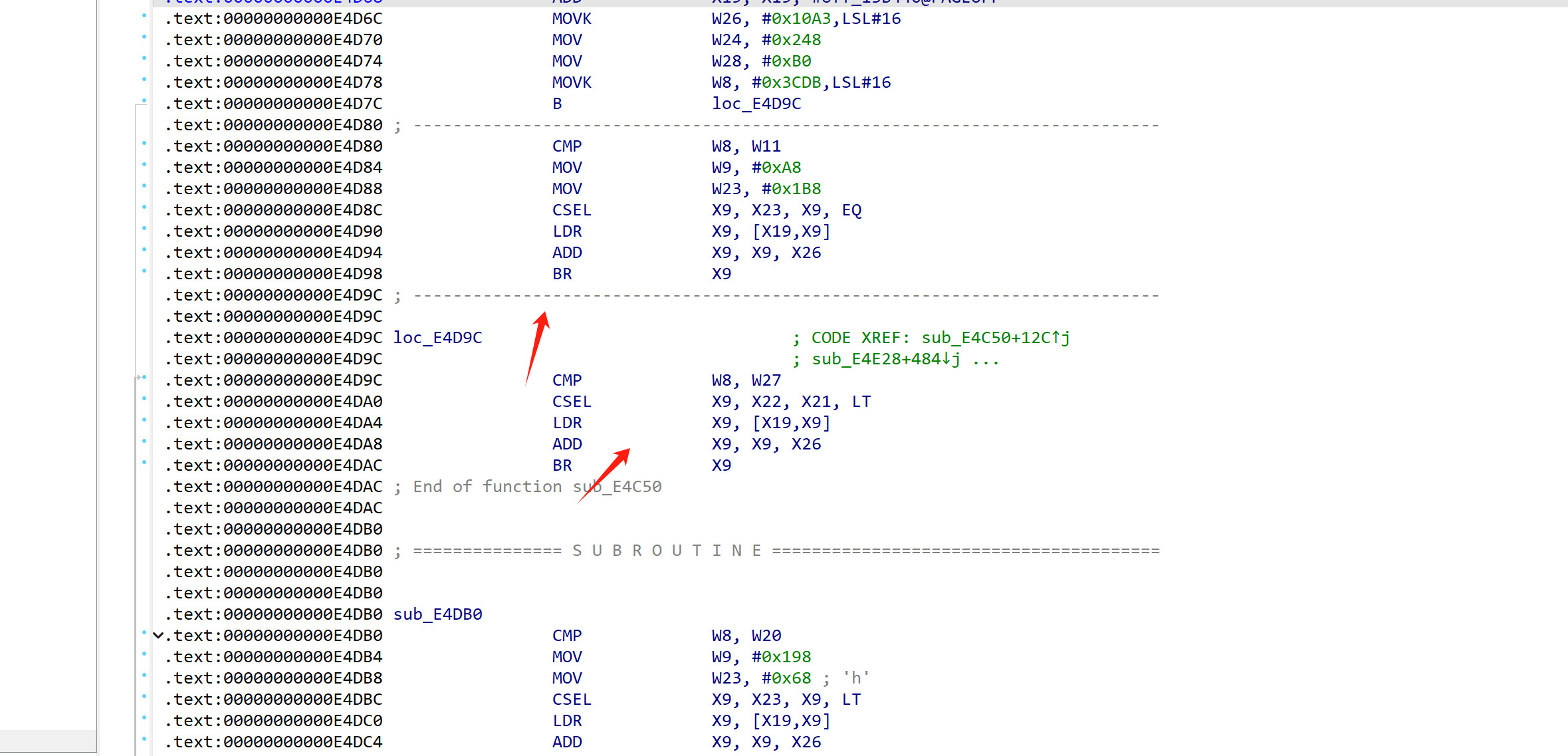The width and height of the screenshot is (1568, 756).
Task: Toggle breakpoint dot at address E4D70
Action: [144, 37]
